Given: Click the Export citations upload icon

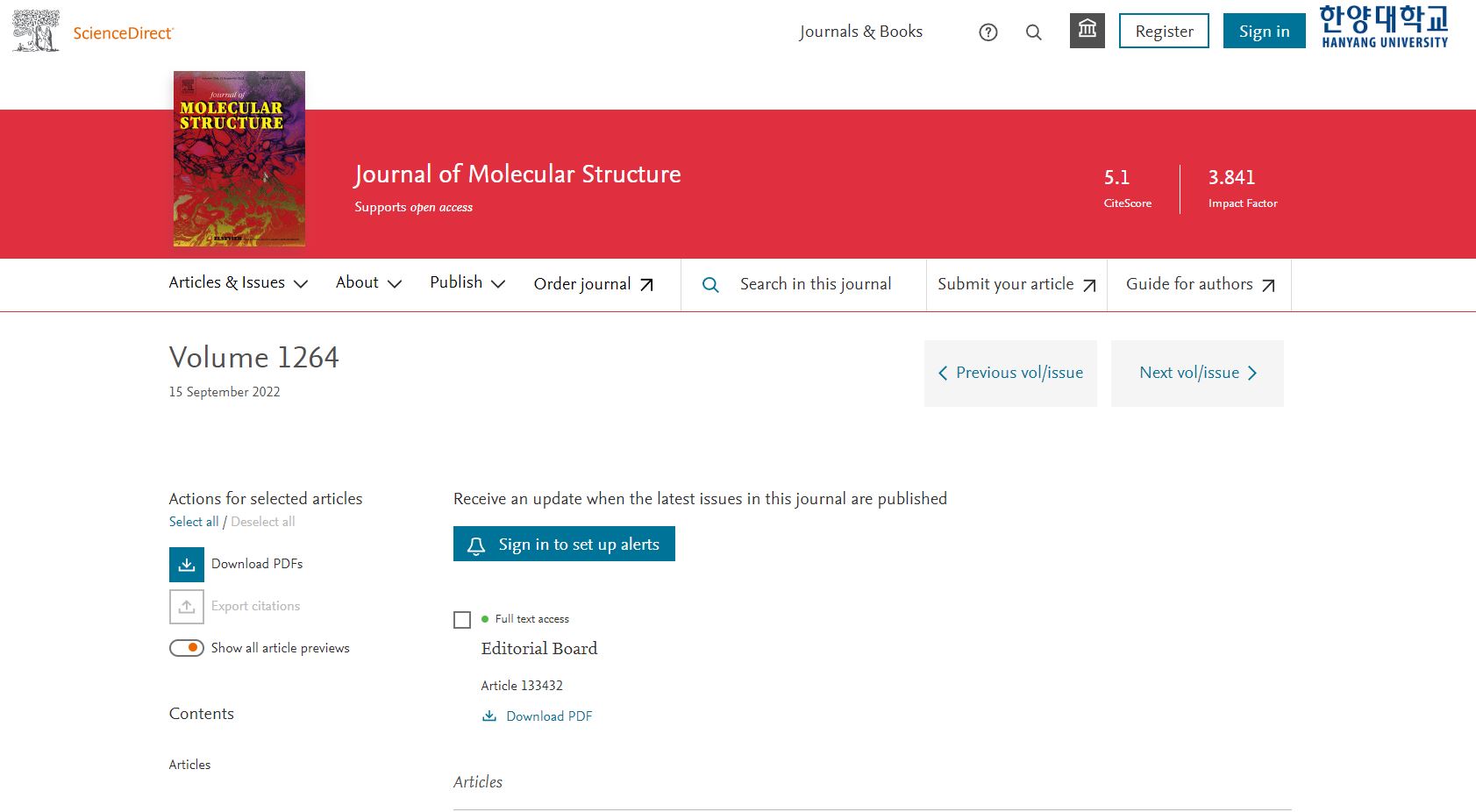Looking at the screenshot, I should (187, 607).
